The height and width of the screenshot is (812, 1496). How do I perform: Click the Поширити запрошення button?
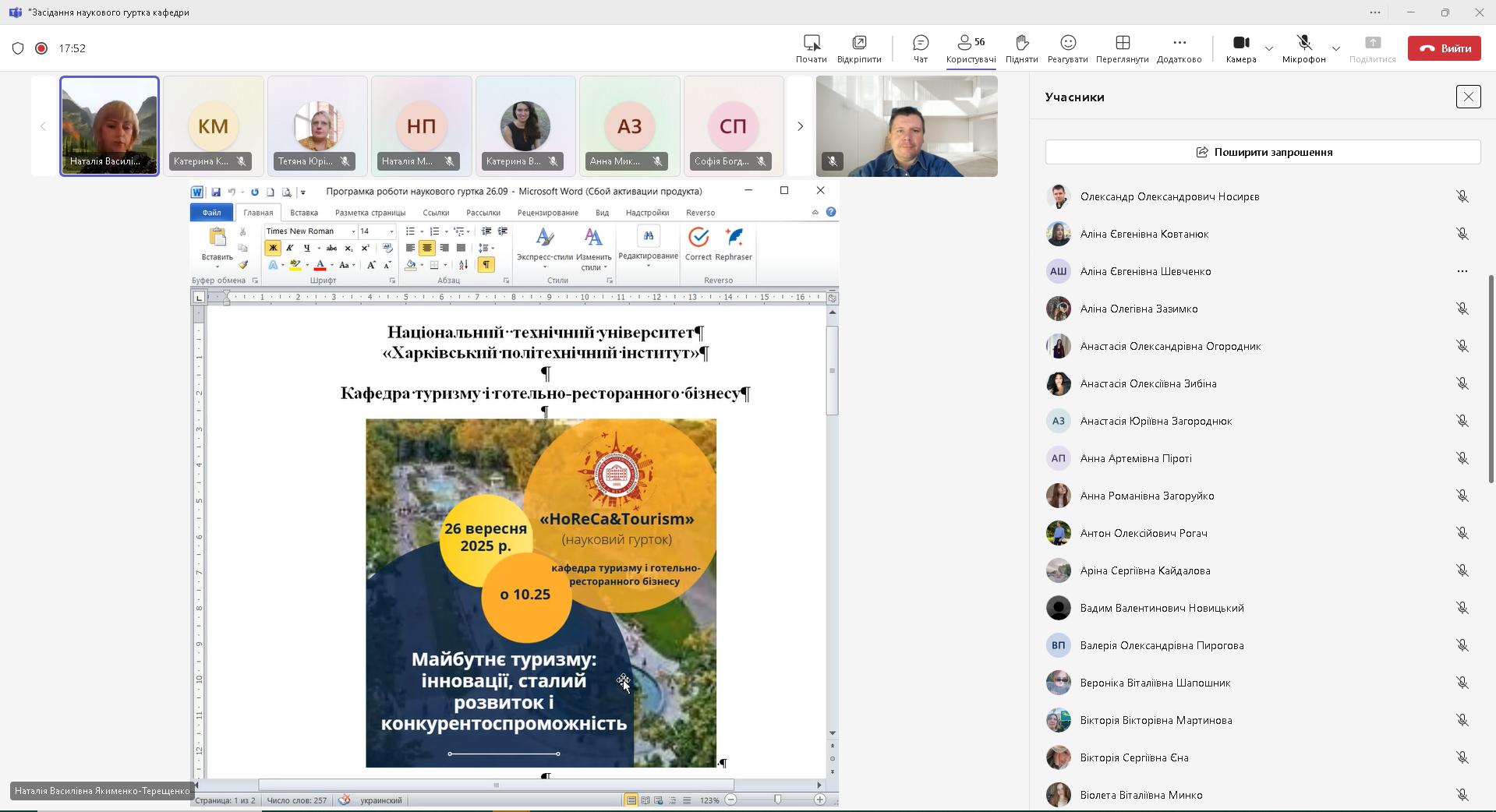click(1263, 152)
